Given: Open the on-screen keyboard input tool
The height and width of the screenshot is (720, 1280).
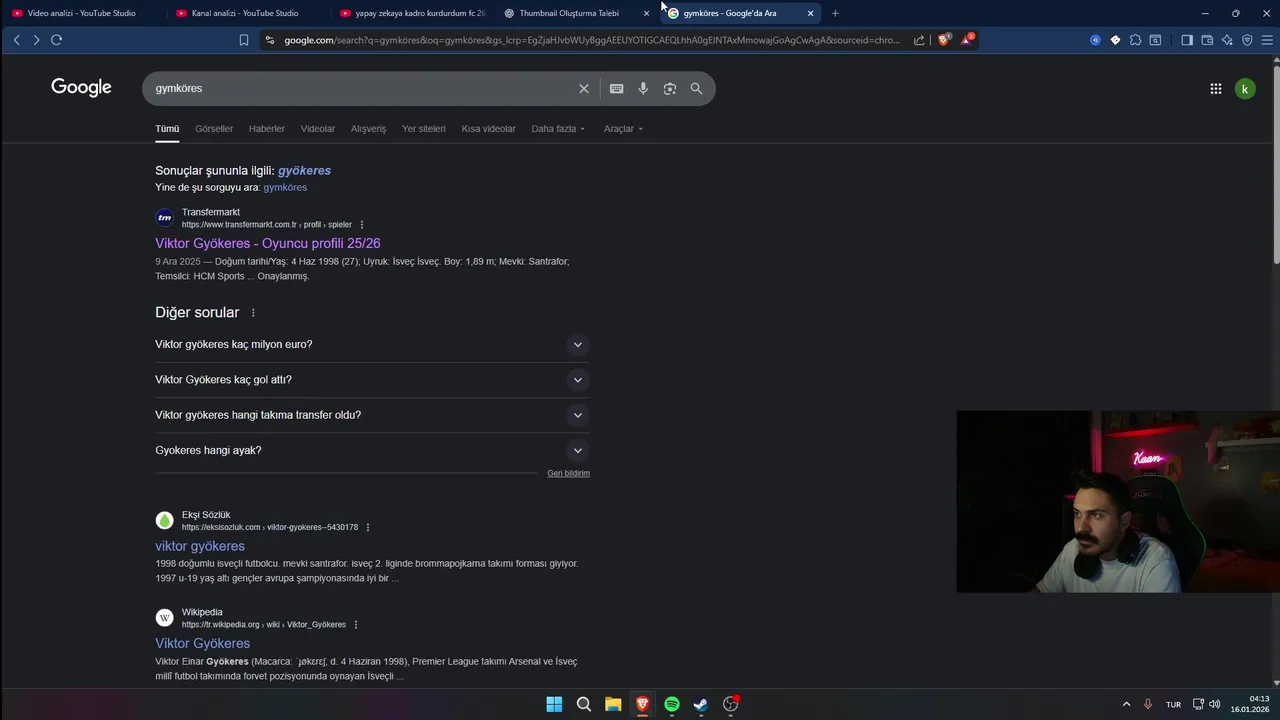Looking at the screenshot, I should (x=616, y=89).
